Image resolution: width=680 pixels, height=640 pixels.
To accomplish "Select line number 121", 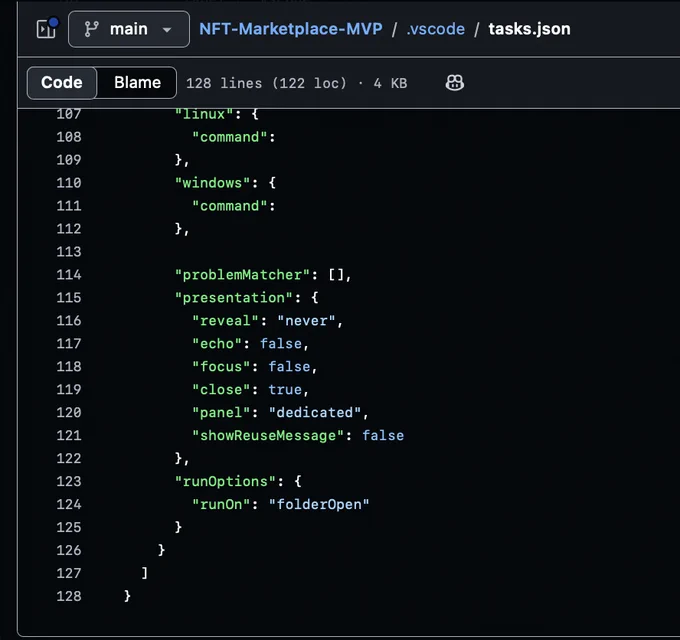I will pyautogui.click(x=69, y=435).
